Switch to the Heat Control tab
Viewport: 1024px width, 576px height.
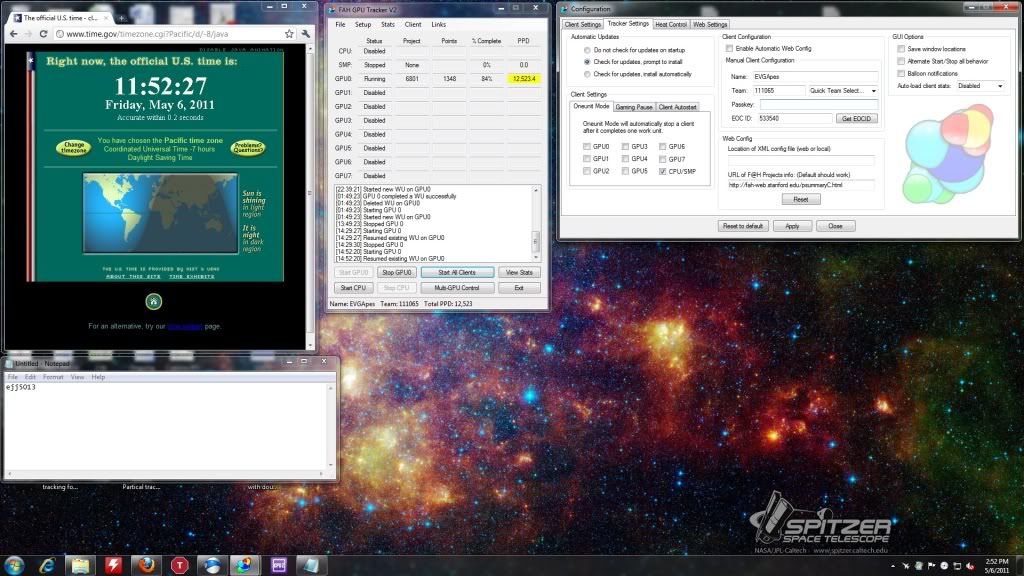[x=671, y=24]
